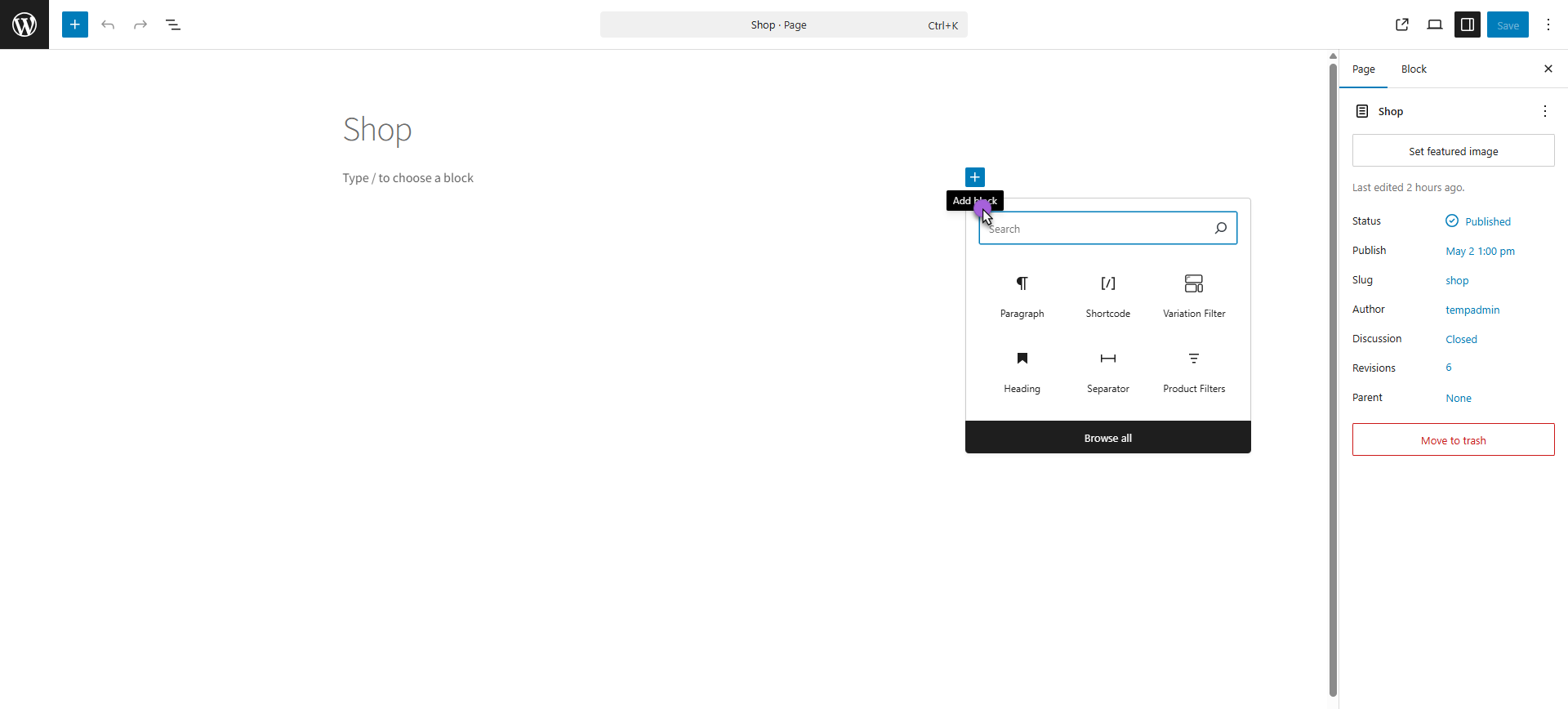Focus the block Search field

[x=1094, y=229]
